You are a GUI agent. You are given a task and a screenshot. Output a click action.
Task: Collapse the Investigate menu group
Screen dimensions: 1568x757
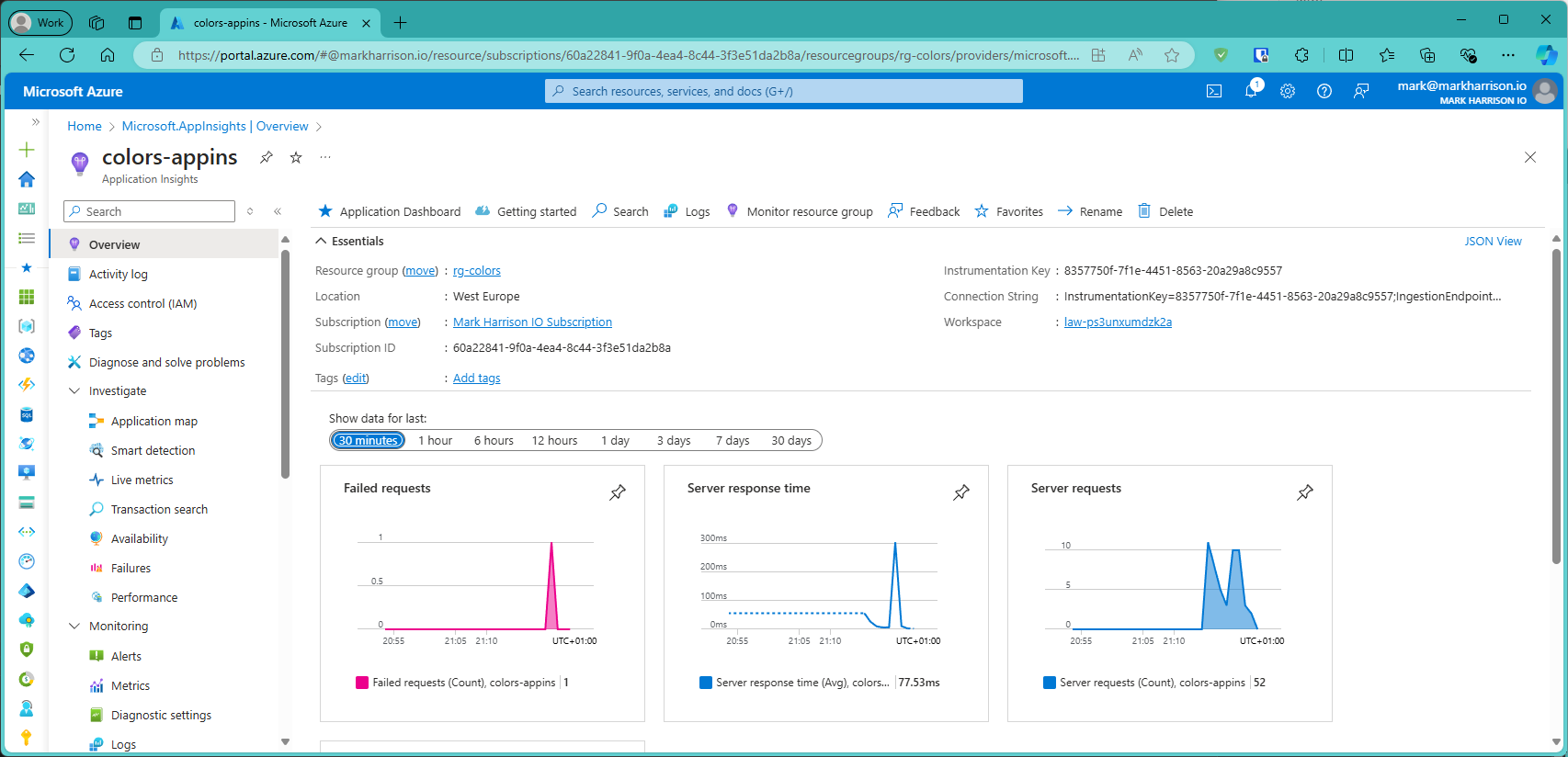point(74,391)
